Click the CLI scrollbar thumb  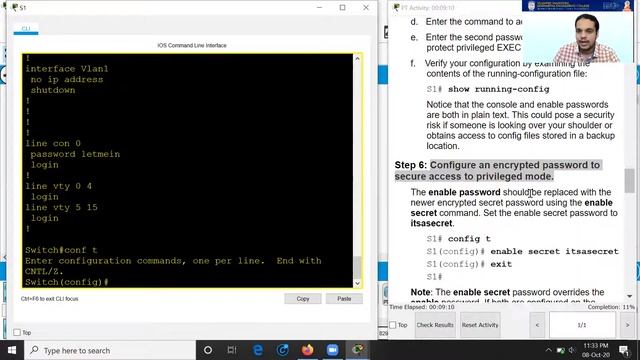pos(357,267)
